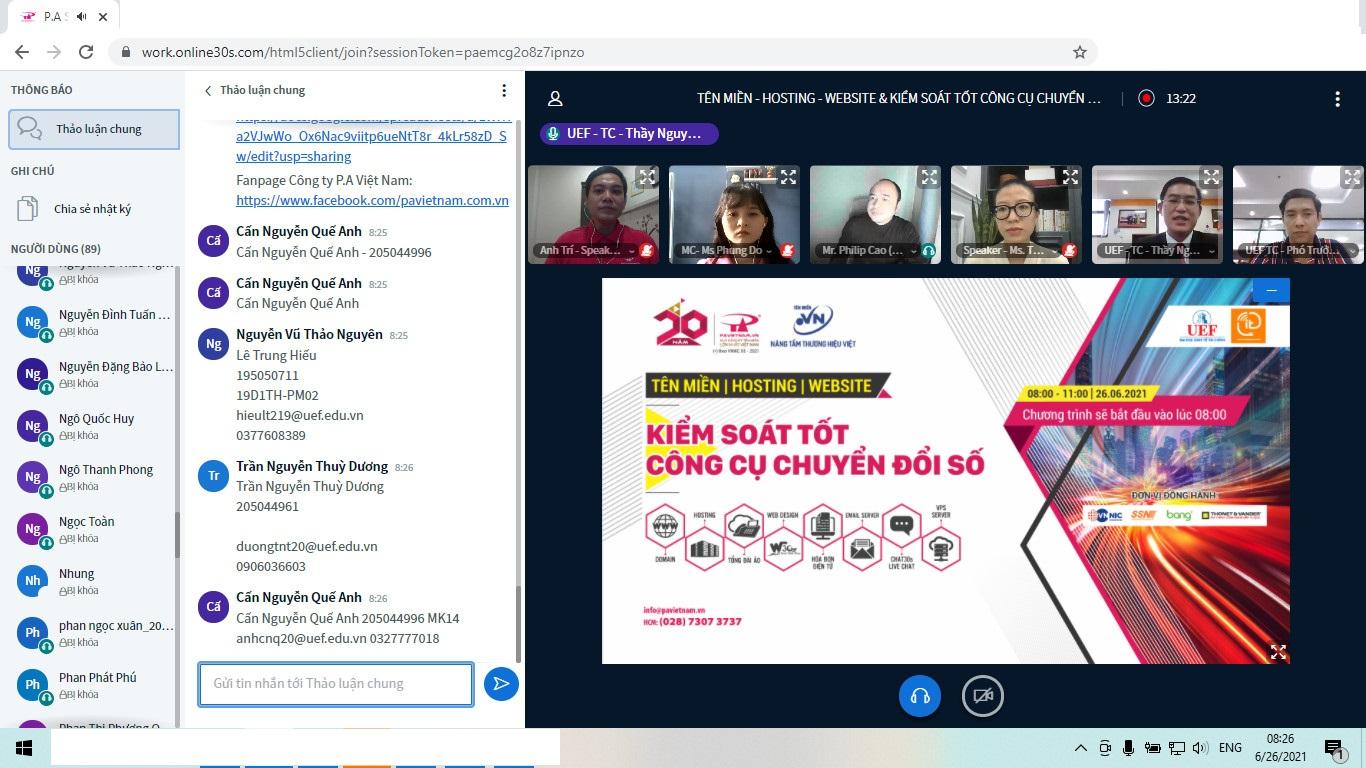Image resolution: width=1366 pixels, height=768 pixels.
Task: Click listen-only headset icon on Philip Cao webcam
Action: (x=929, y=251)
